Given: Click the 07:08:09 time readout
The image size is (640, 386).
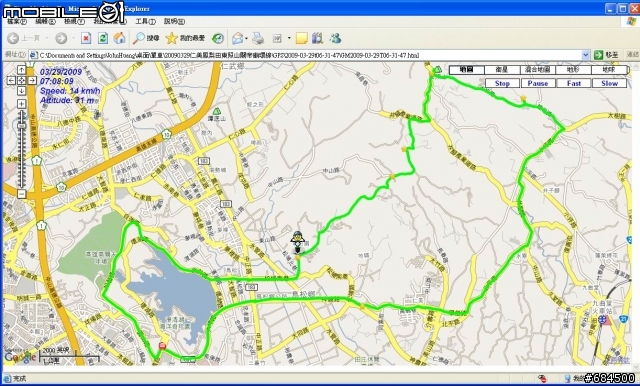Looking at the screenshot, I should pyautogui.click(x=57, y=81).
